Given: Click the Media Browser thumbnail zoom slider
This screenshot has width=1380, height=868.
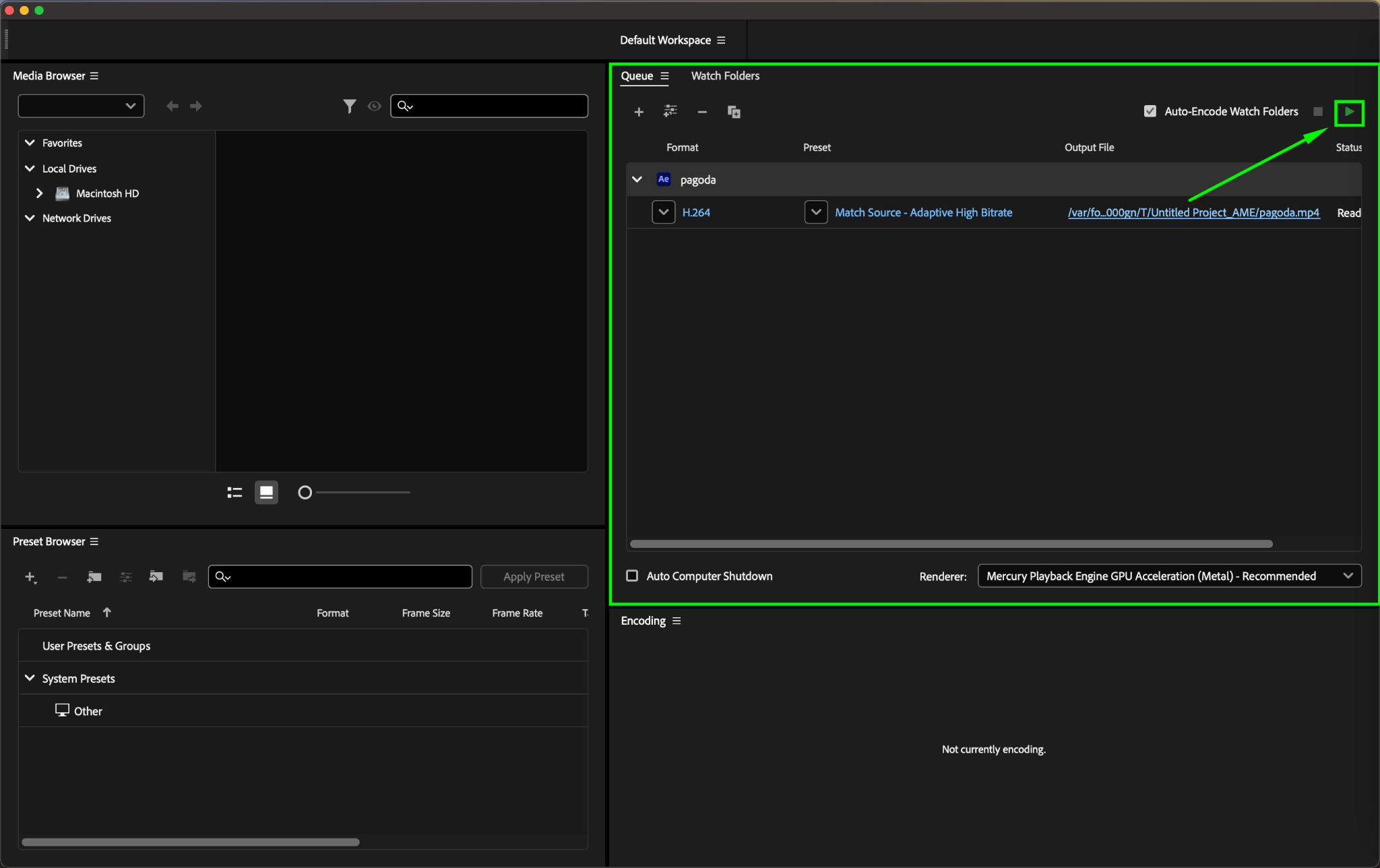Looking at the screenshot, I should coord(305,493).
